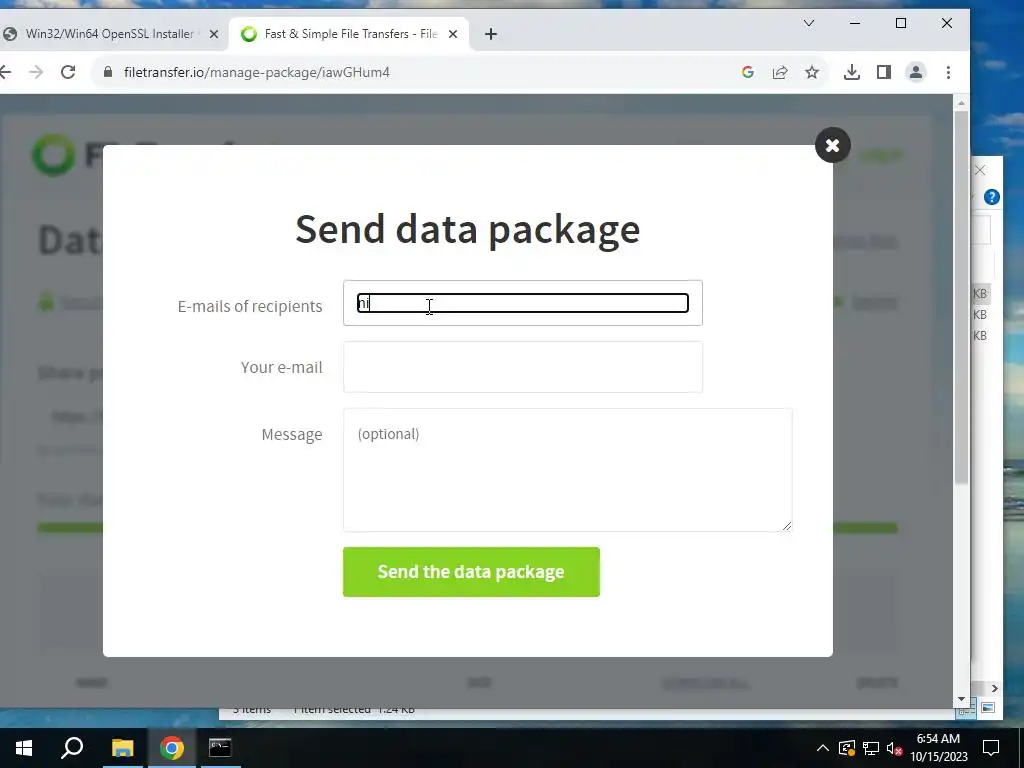Click Send the data package button
The width and height of the screenshot is (1024, 768).
click(x=471, y=572)
